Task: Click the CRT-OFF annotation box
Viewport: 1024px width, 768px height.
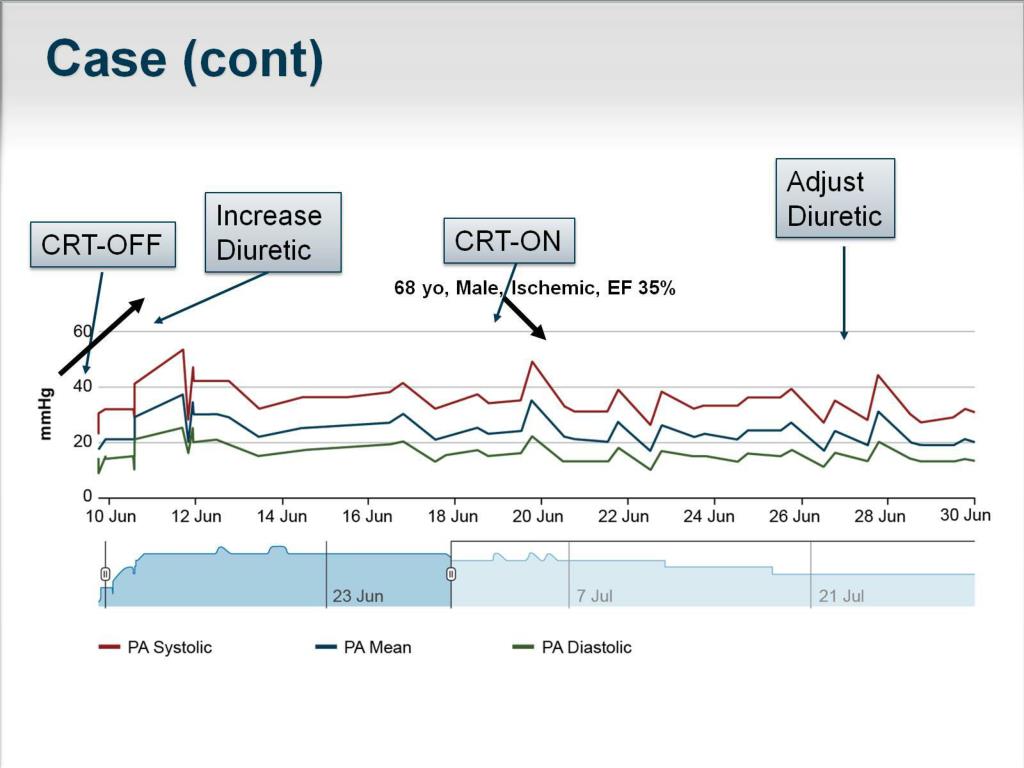Action: tap(103, 245)
